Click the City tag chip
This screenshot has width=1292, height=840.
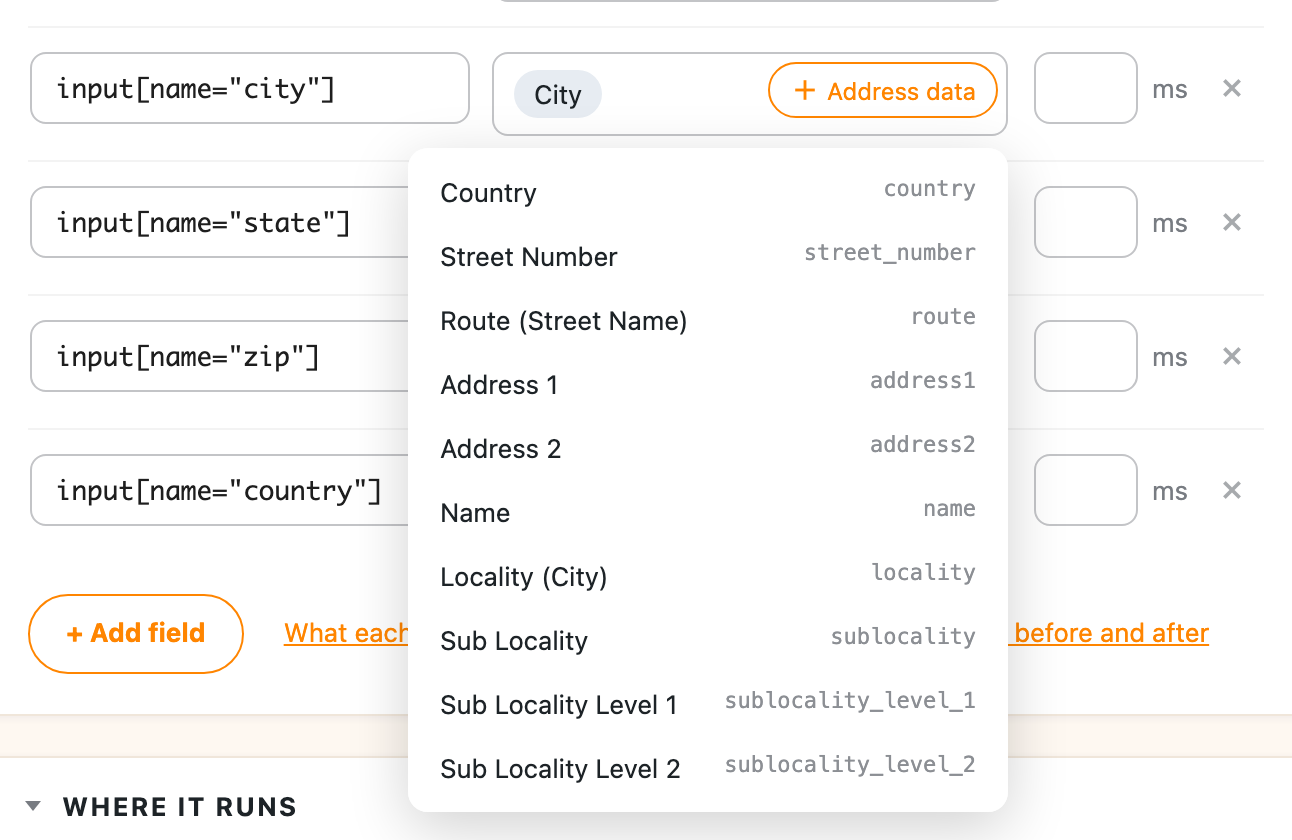[558, 94]
